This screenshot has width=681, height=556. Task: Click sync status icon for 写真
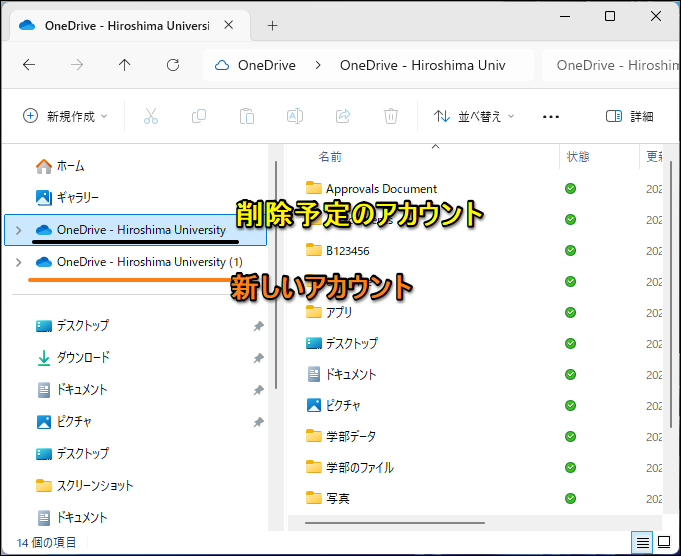[570, 498]
